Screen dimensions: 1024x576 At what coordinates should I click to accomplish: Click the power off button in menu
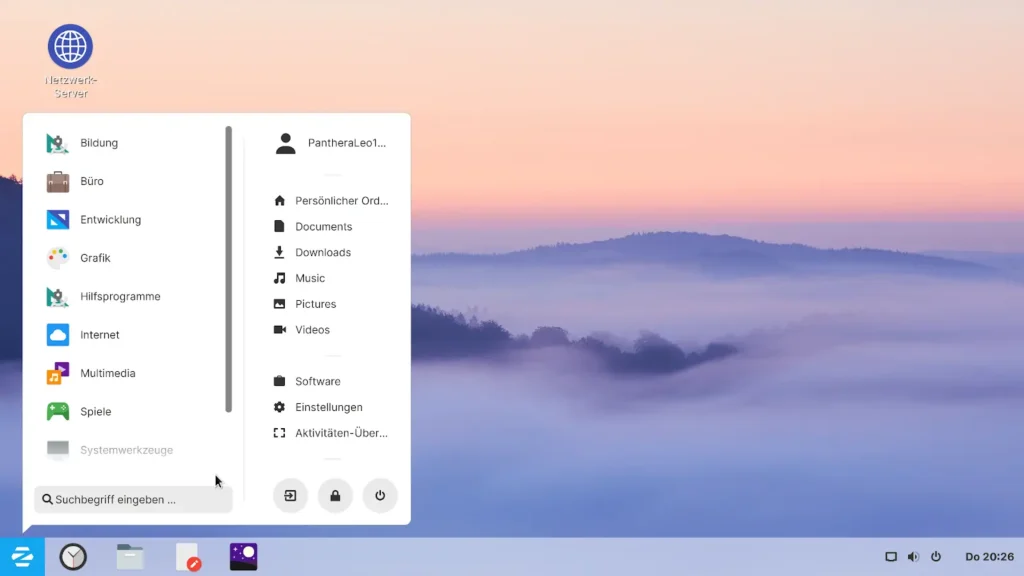[x=380, y=496]
